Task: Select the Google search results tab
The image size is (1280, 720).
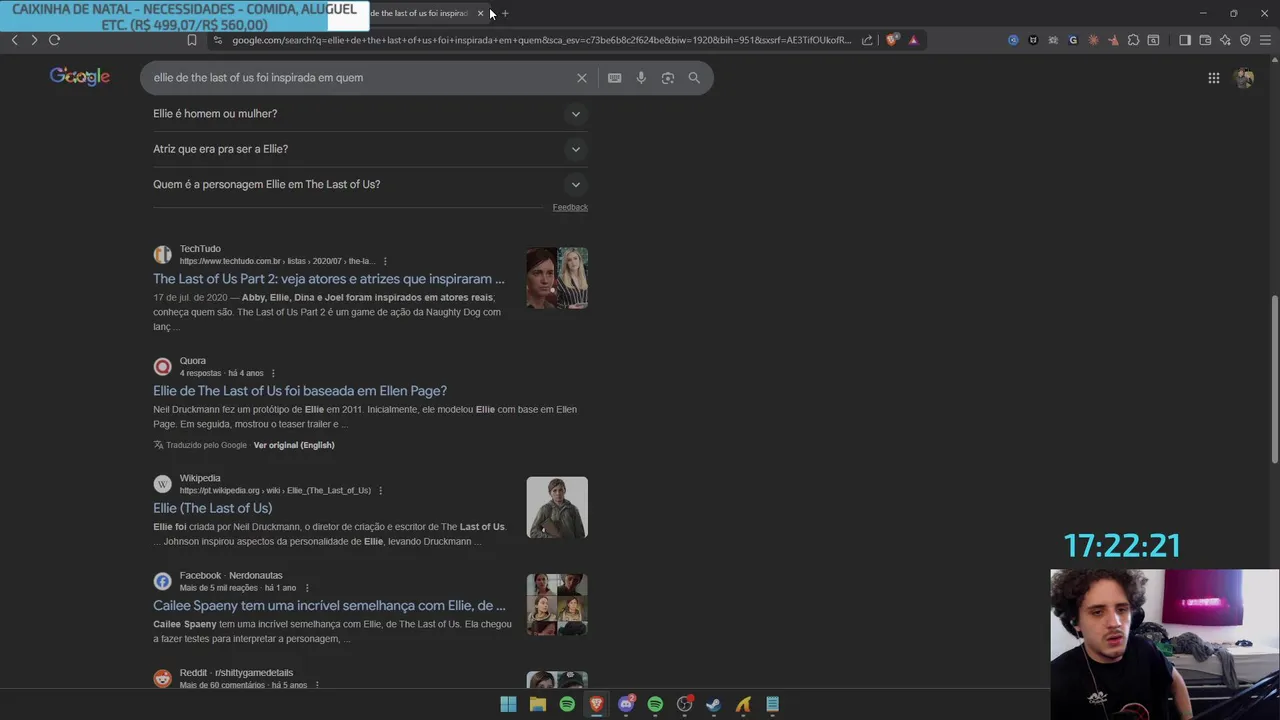Action: (420, 13)
